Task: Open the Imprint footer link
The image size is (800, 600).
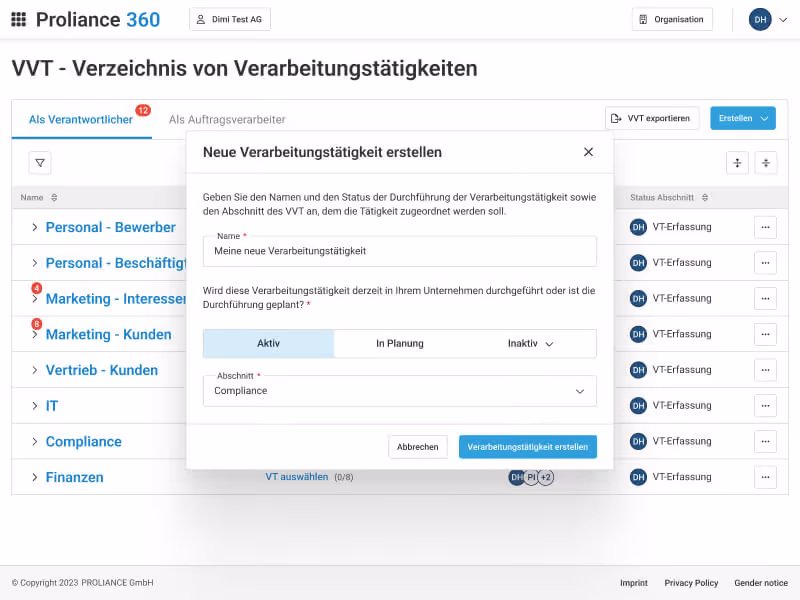Action: pyautogui.click(x=634, y=583)
